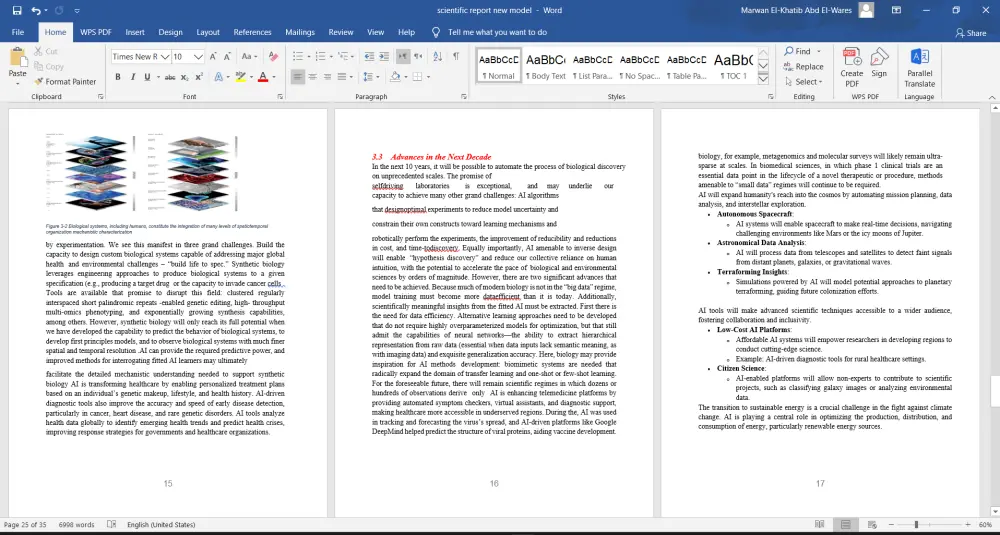Toggle Right-to-Left text direction
Viewport: 1000px width, 535px height.
click(x=418, y=57)
